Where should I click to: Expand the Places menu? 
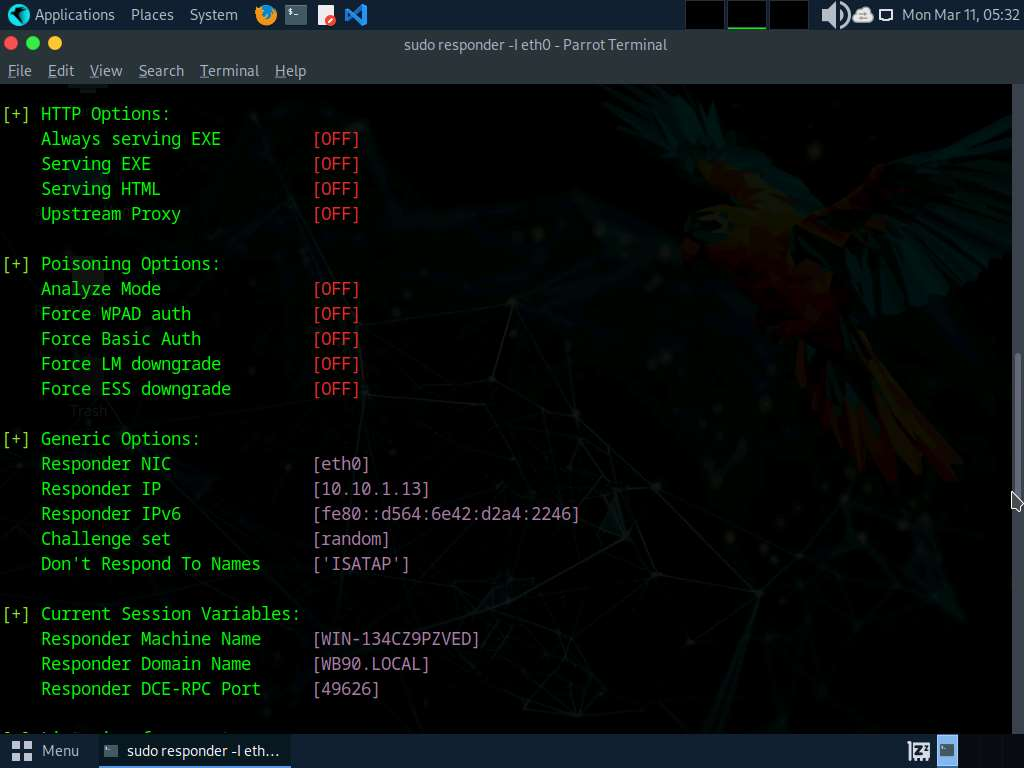[152, 15]
